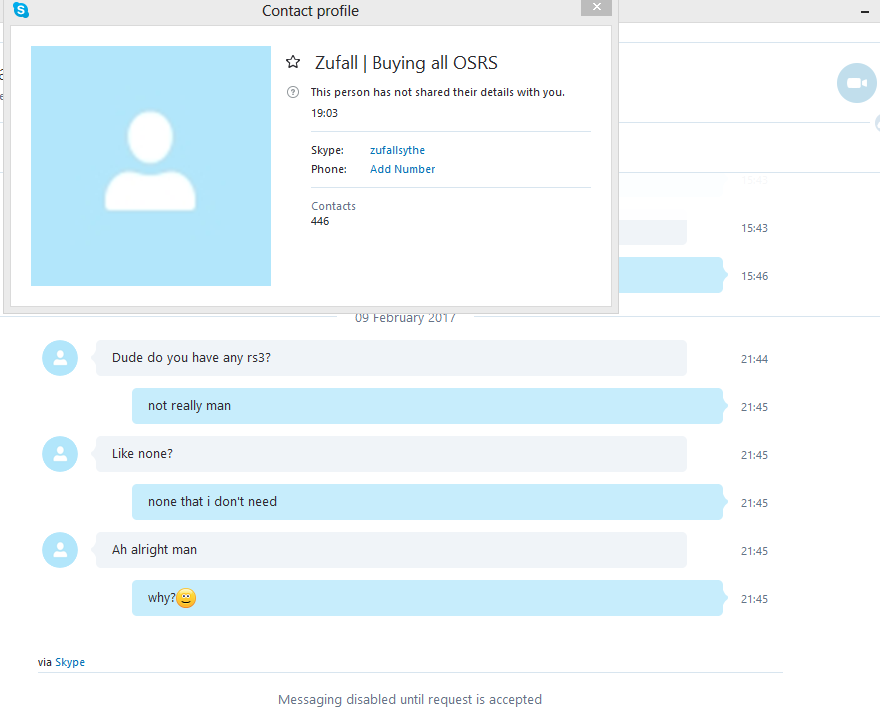Select the 'none that i don't need' message
The height and width of the screenshot is (720, 880).
point(427,502)
